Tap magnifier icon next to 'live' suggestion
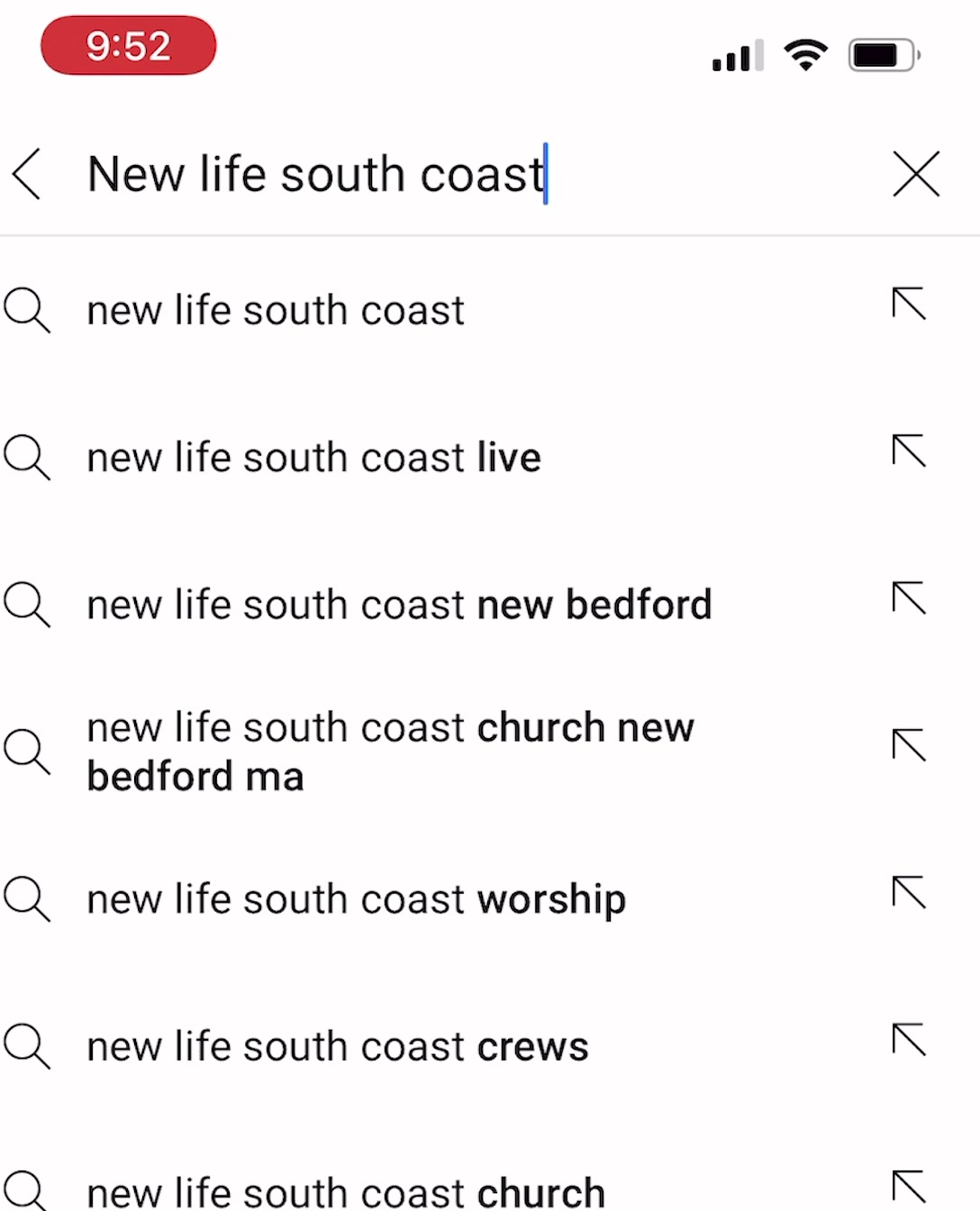Screen dimensions: 980x1211 click(x=26, y=458)
